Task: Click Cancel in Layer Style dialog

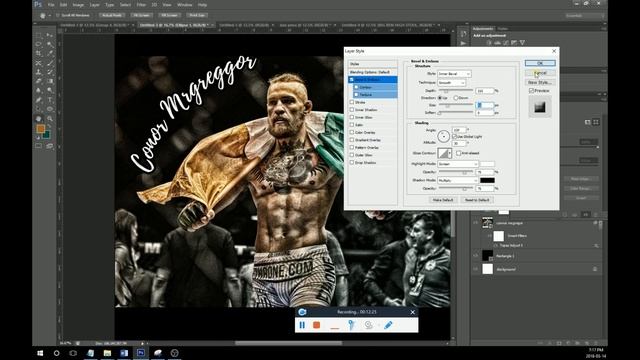Action: [540, 73]
